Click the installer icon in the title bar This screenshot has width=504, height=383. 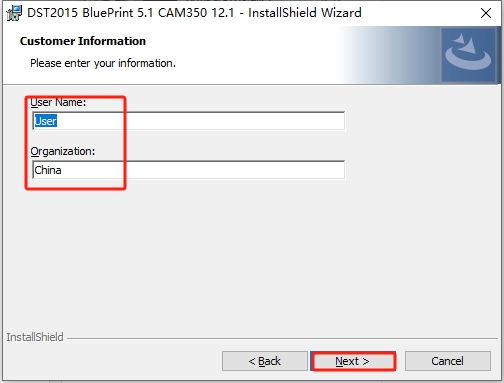coord(14,13)
